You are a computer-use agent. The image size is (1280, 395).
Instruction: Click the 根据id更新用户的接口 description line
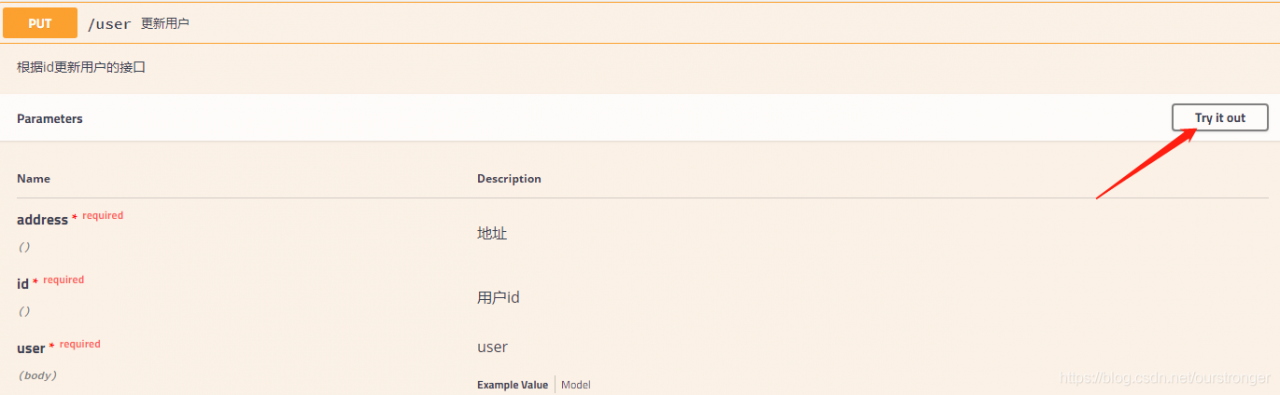tap(82, 68)
